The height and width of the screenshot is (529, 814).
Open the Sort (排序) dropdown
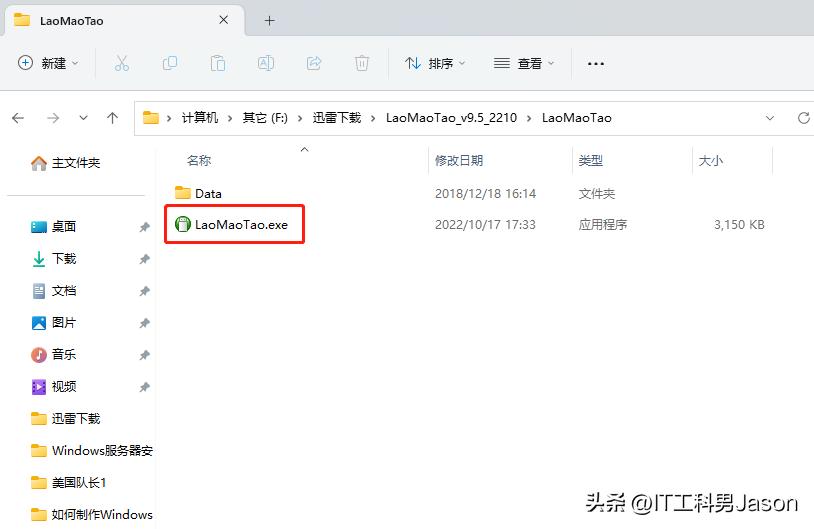(435, 63)
